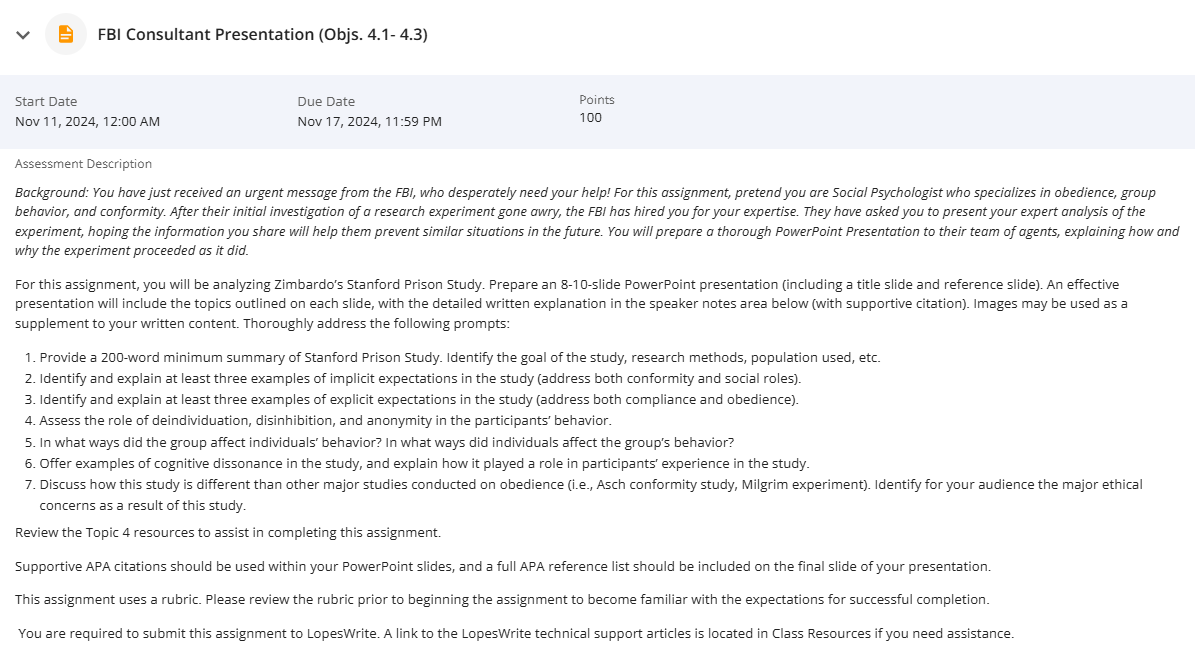Select the 100 points value
The width and height of the screenshot is (1195, 664).
pyautogui.click(x=591, y=117)
